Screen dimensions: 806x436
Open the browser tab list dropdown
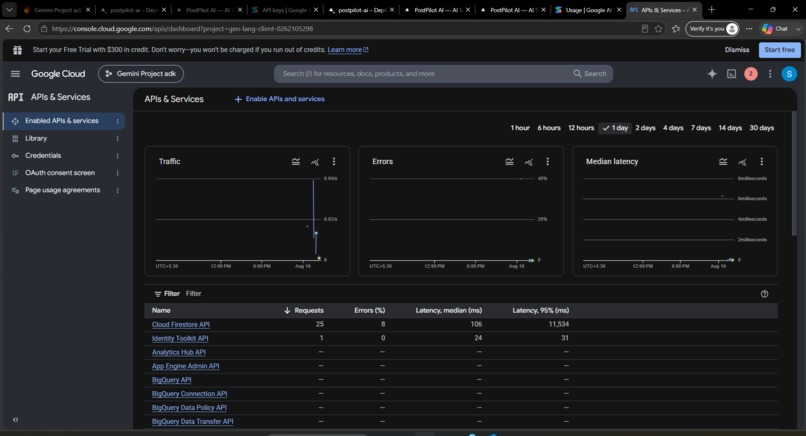pyautogui.click(x=9, y=10)
